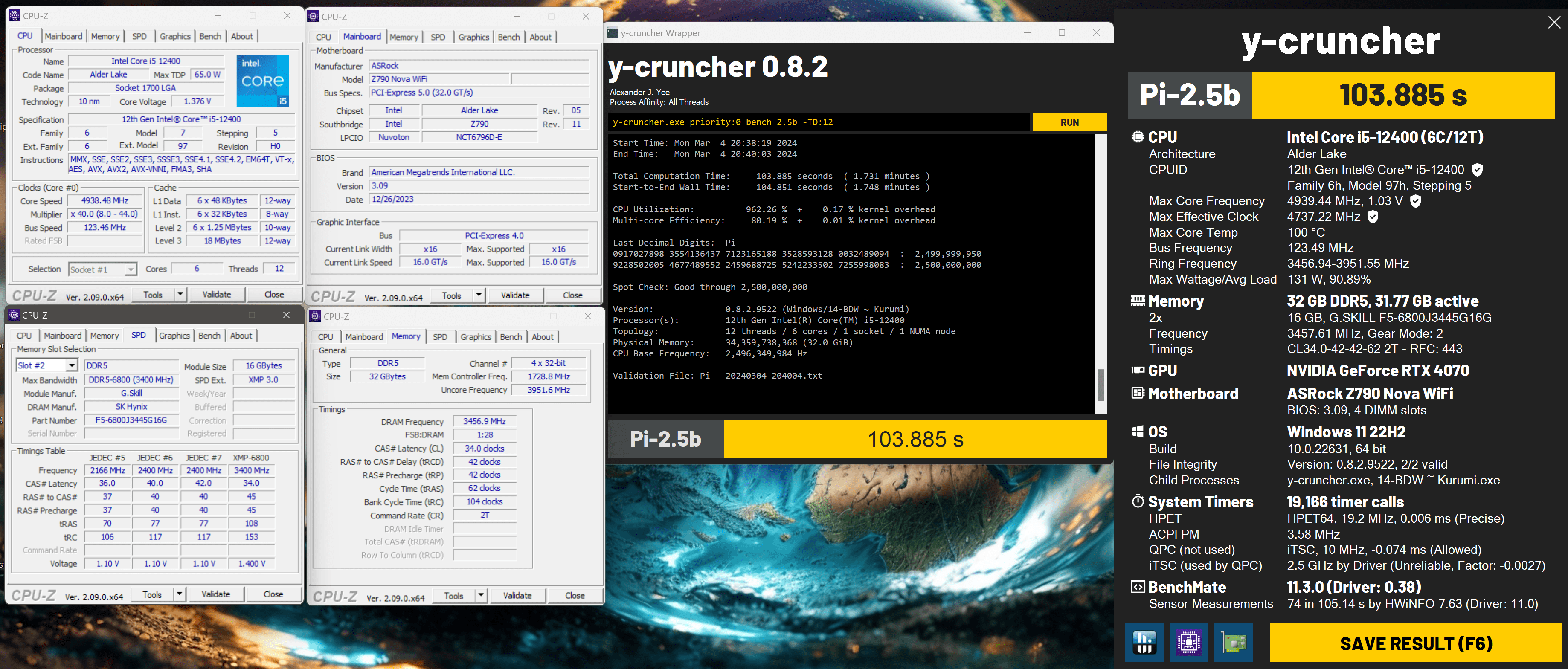The width and height of the screenshot is (1568, 669).
Task: Click the Cores count field showing 6
Action: pyautogui.click(x=196, y=269)
